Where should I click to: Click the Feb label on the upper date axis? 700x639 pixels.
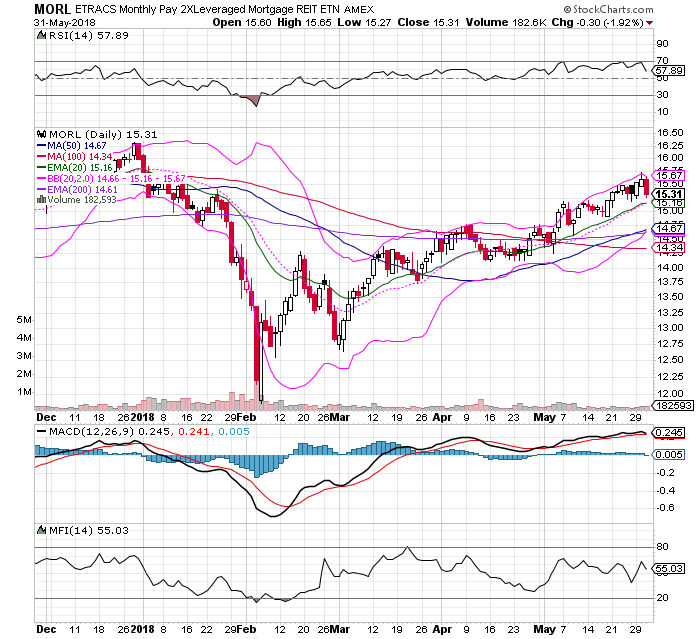[246, 417]
